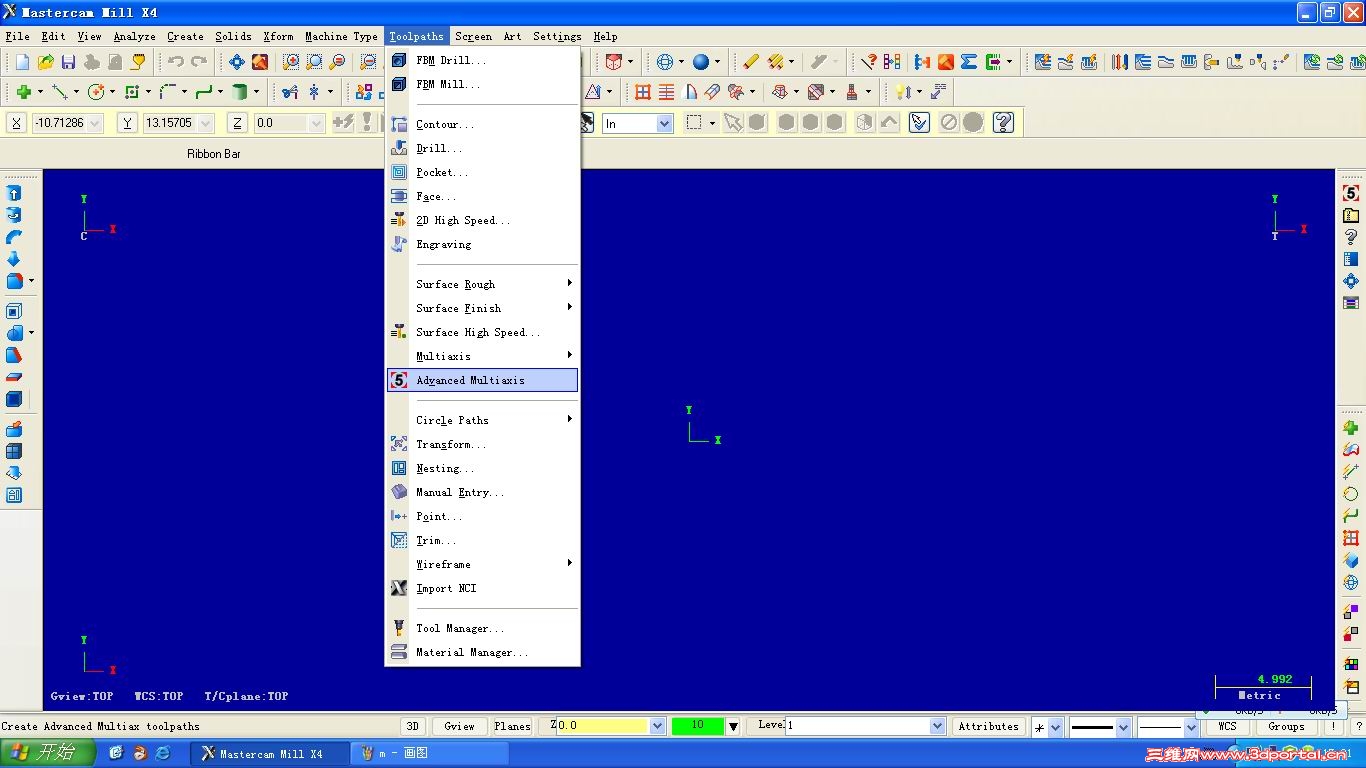Click the Groups button
This screenshot has width=1366, height=768.
point(1286,726)
